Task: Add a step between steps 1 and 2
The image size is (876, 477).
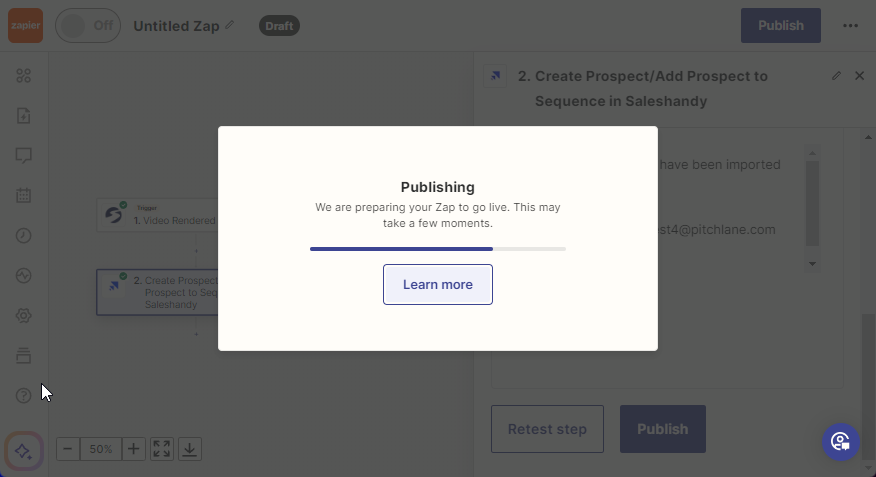Action: (196, 251)
